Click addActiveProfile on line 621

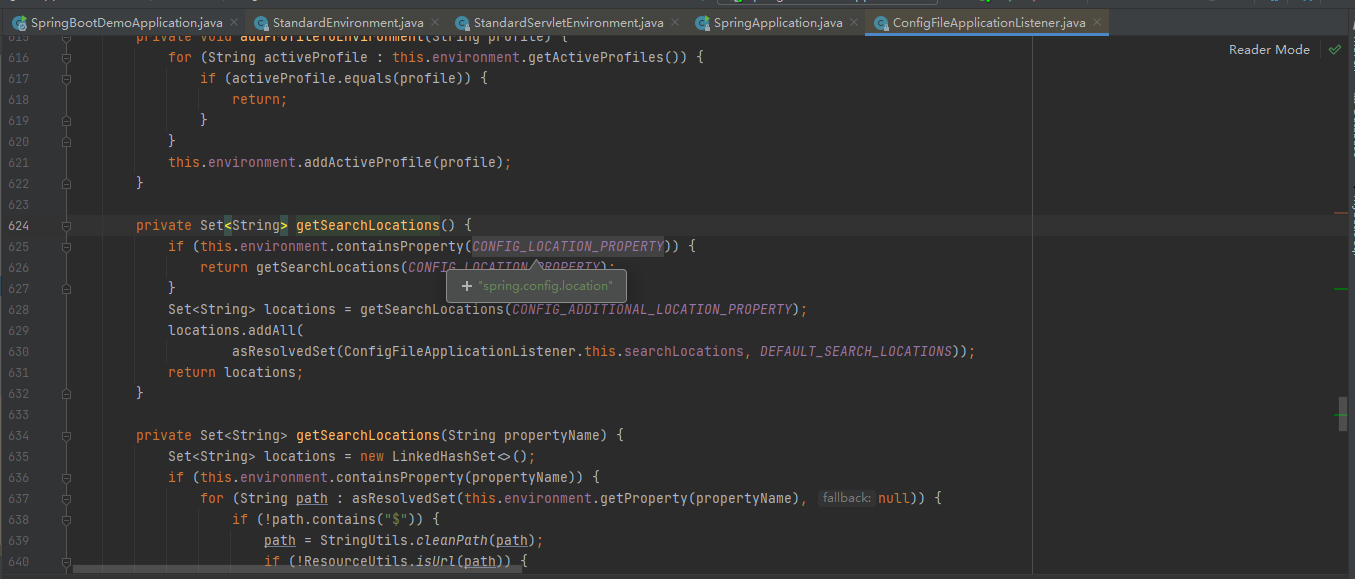(368, 162)
